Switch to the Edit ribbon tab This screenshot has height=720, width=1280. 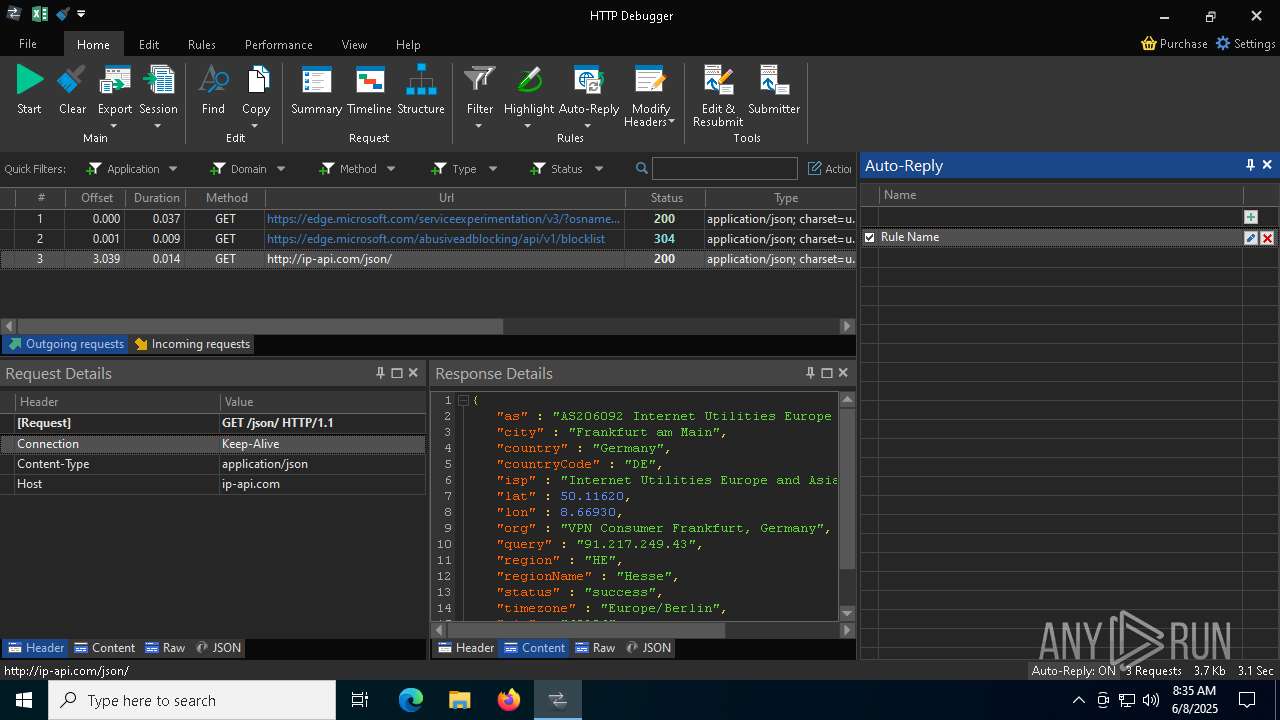coord(149,44)
